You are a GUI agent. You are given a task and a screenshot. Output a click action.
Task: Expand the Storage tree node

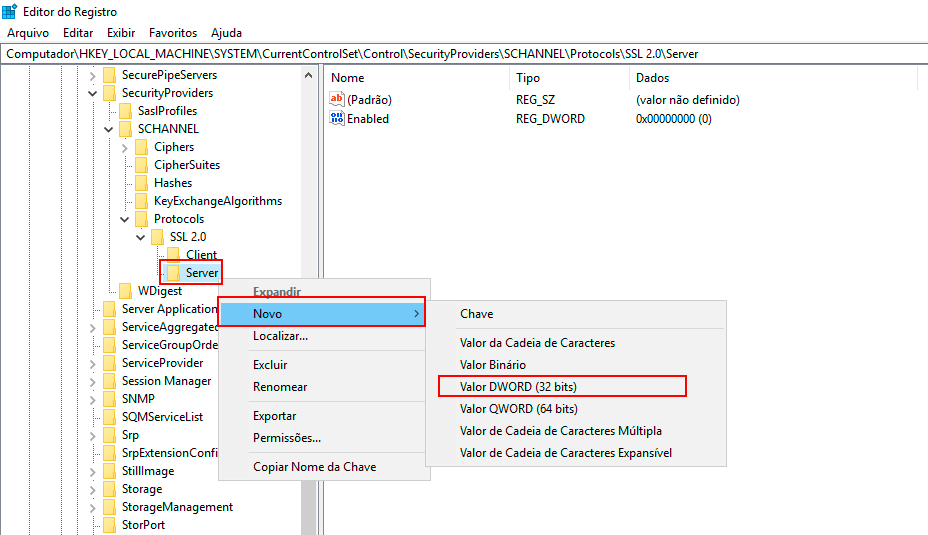coord(92,489)
